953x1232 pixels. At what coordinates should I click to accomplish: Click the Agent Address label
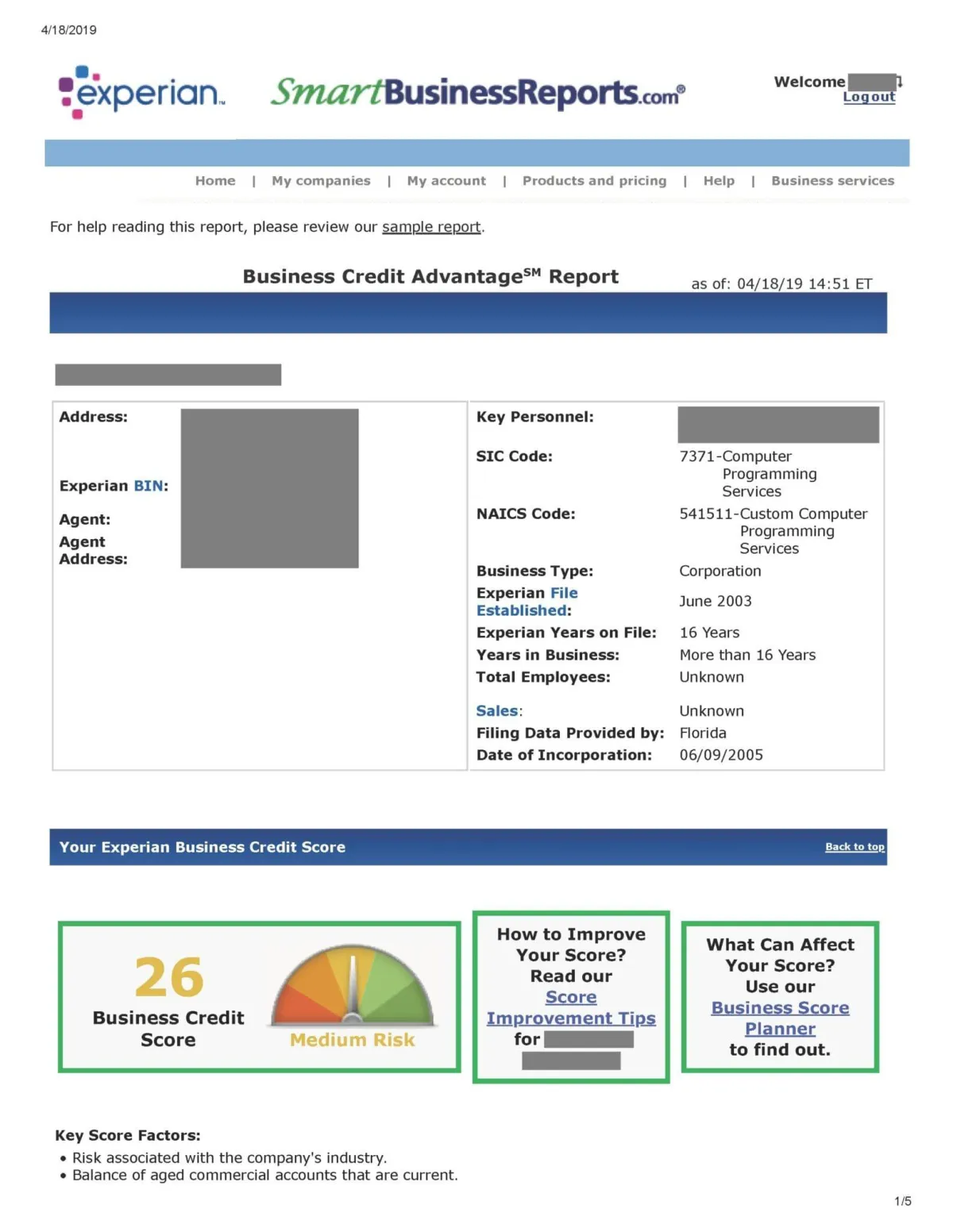(93, 551)
